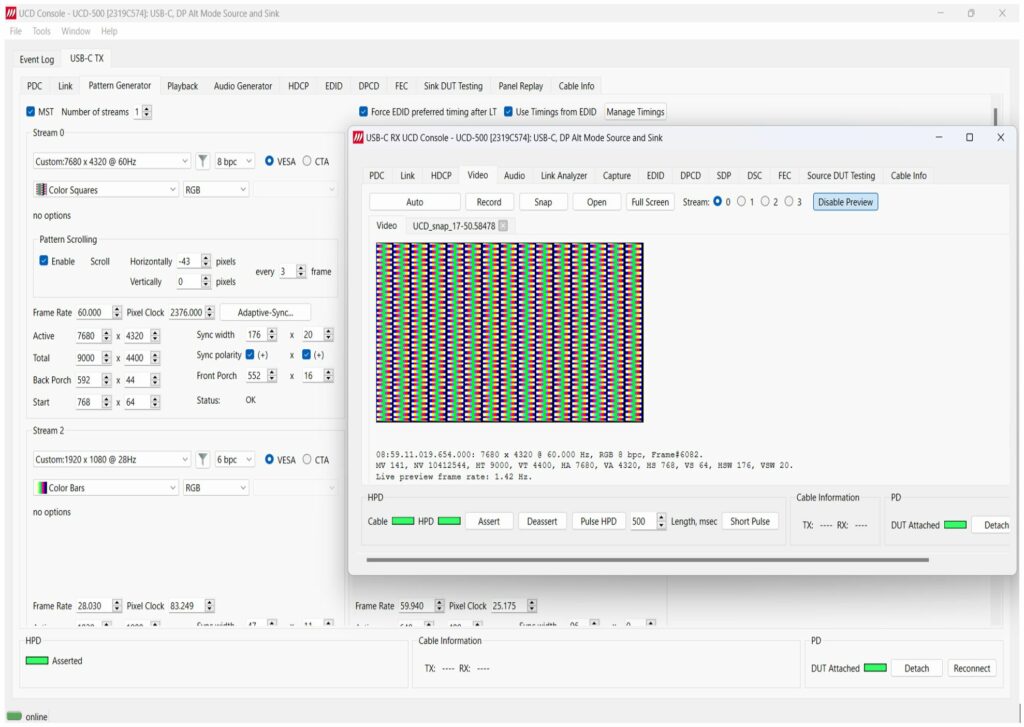Click the Pulse HPD button
The width and height of the screenshot is (1024, 727).
click(x=600, y=521)
